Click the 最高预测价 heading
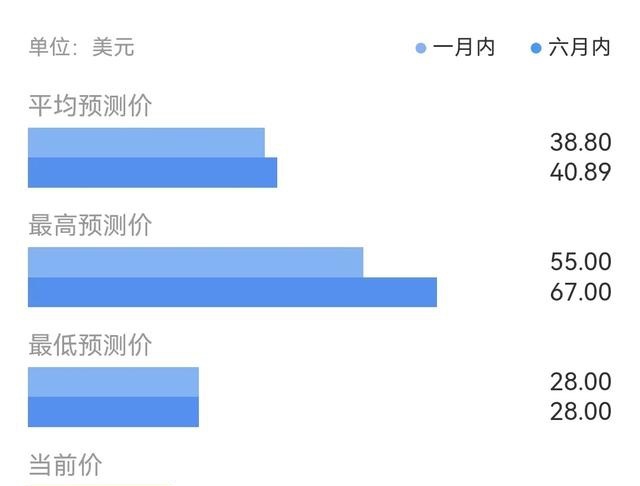The image size is (640, 486). [90, 225]
